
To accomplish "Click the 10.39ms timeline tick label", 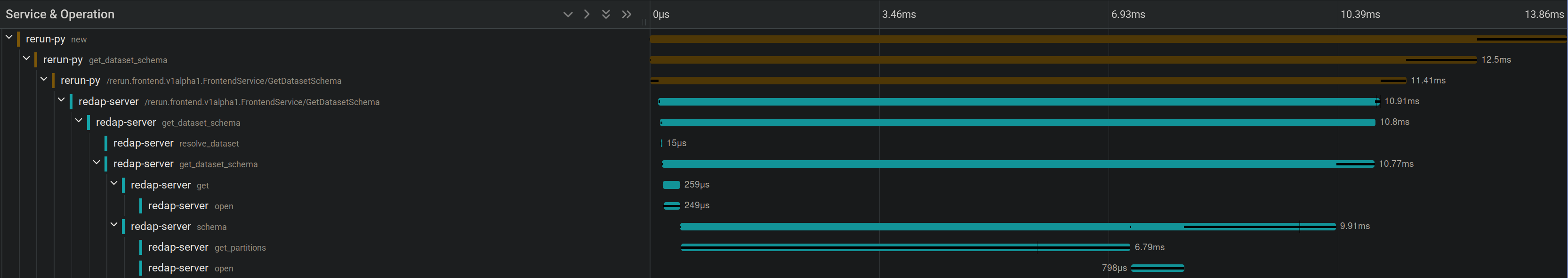I will [1360, 14].
